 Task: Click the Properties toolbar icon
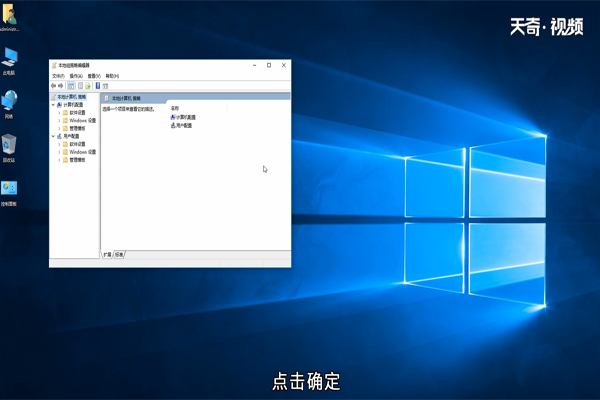click(x=80, y=86)
